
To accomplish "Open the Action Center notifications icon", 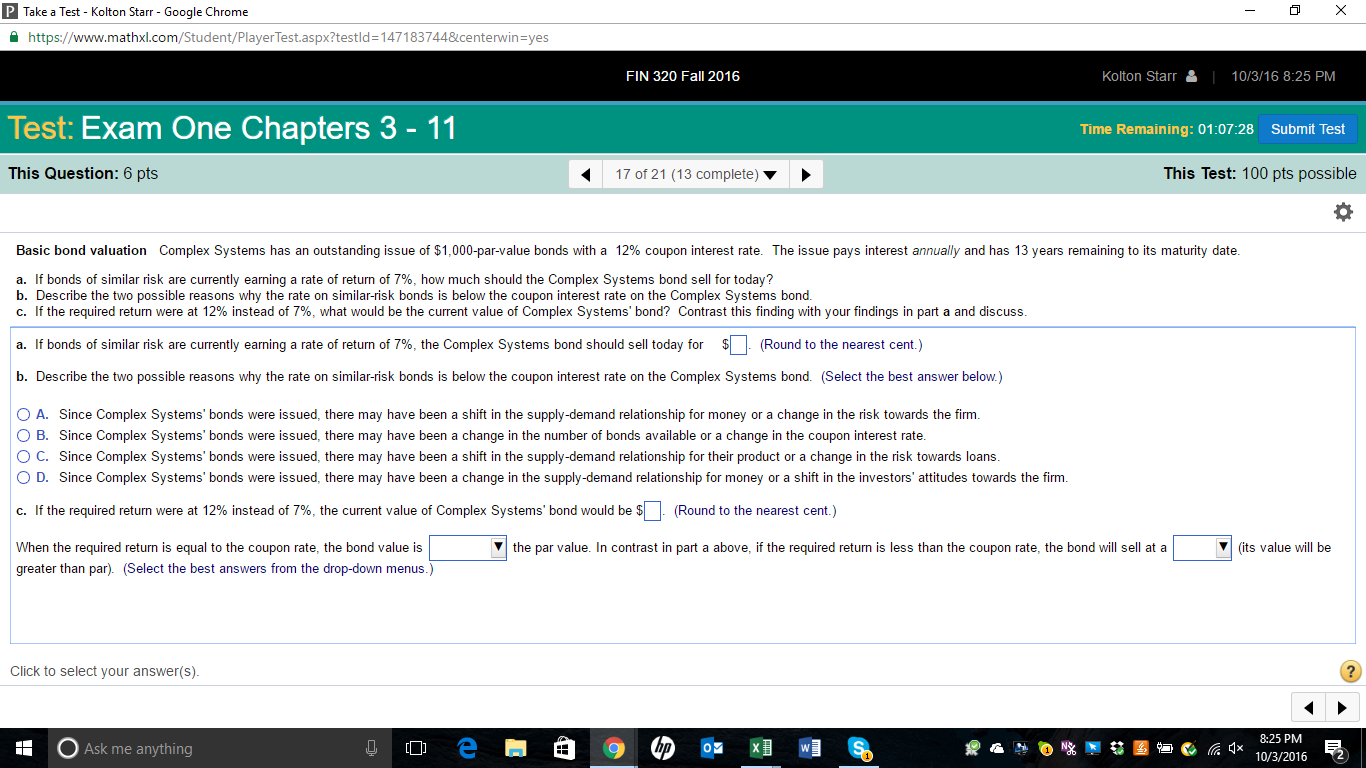I will click(1334, 748).
